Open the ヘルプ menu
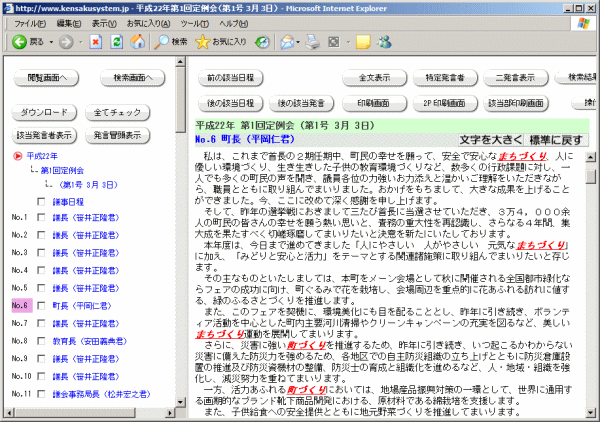The height and width of the screenshot is (422, 600). tap(233, 24)
